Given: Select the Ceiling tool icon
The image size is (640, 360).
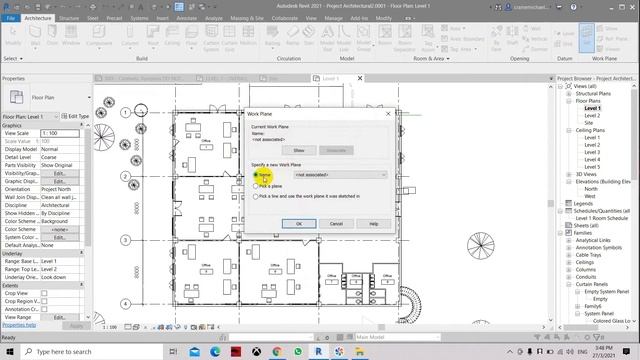Looking at the screenshot, I should [x=172, y=35].
